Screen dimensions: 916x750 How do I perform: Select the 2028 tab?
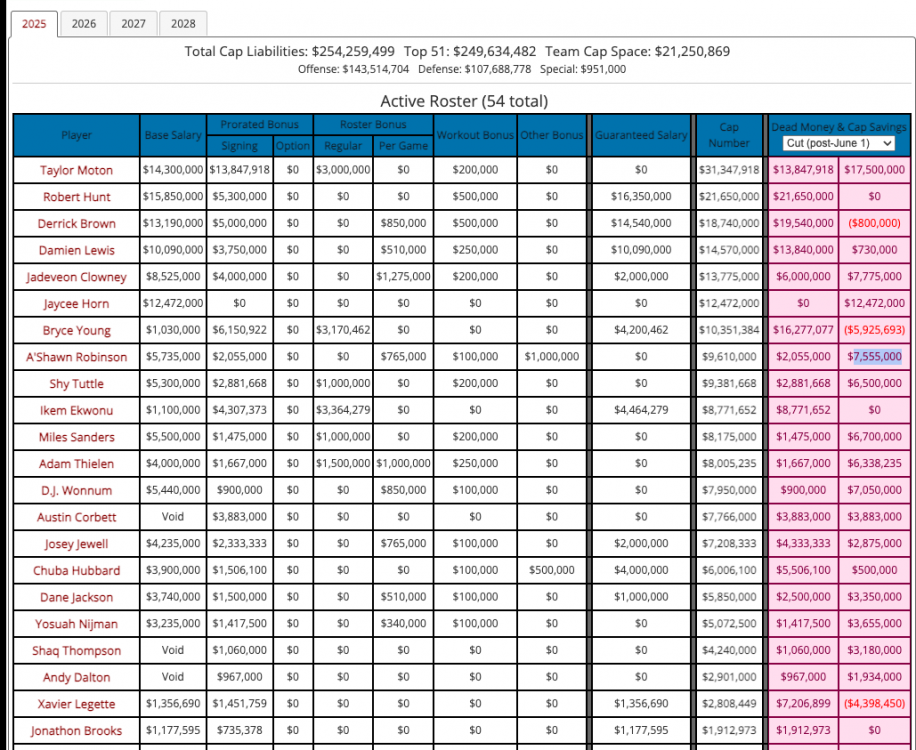click(x=183, y=23)
